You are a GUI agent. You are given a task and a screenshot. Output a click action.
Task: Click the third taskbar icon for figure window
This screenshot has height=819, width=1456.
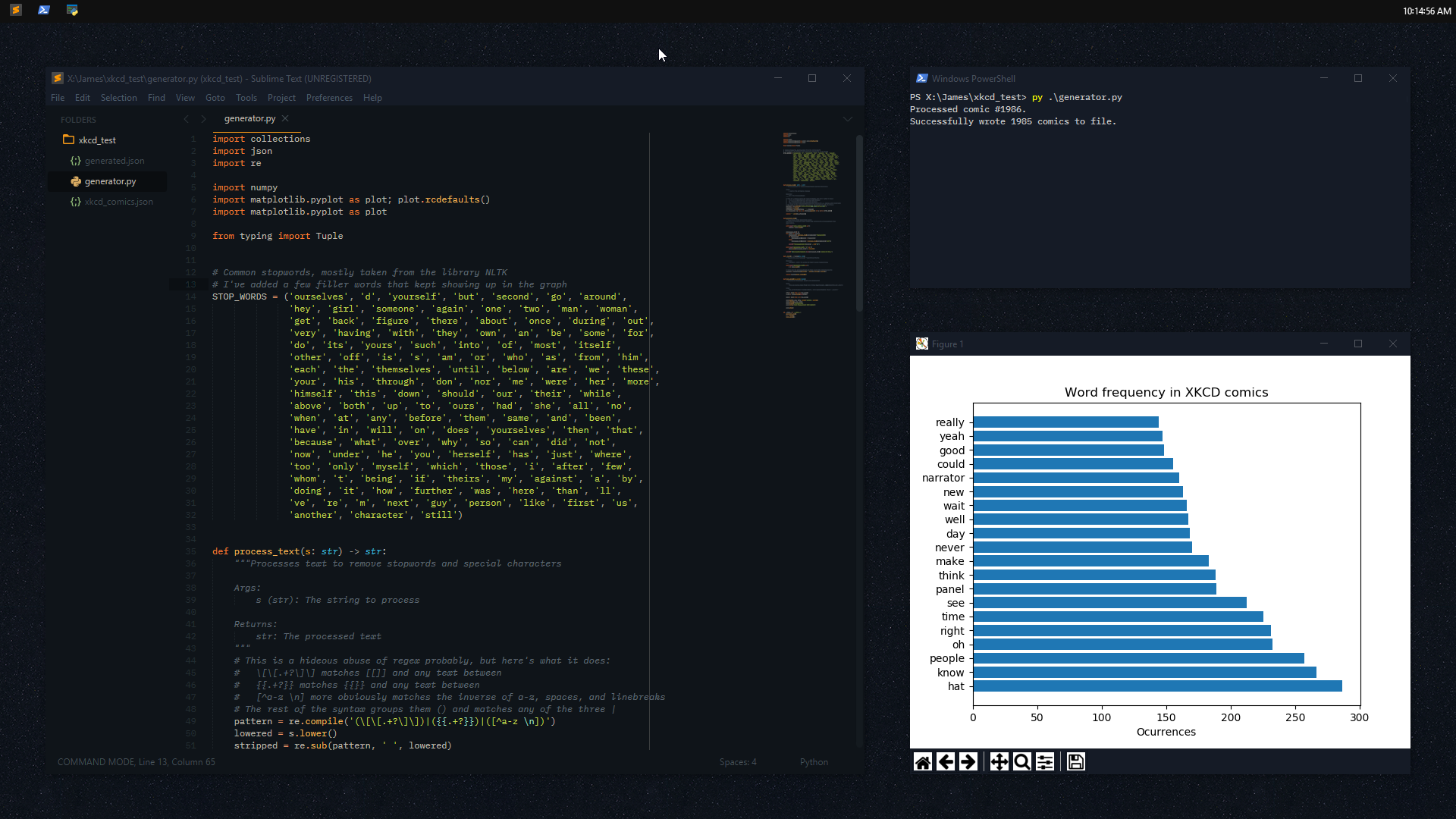pos(72,10)
